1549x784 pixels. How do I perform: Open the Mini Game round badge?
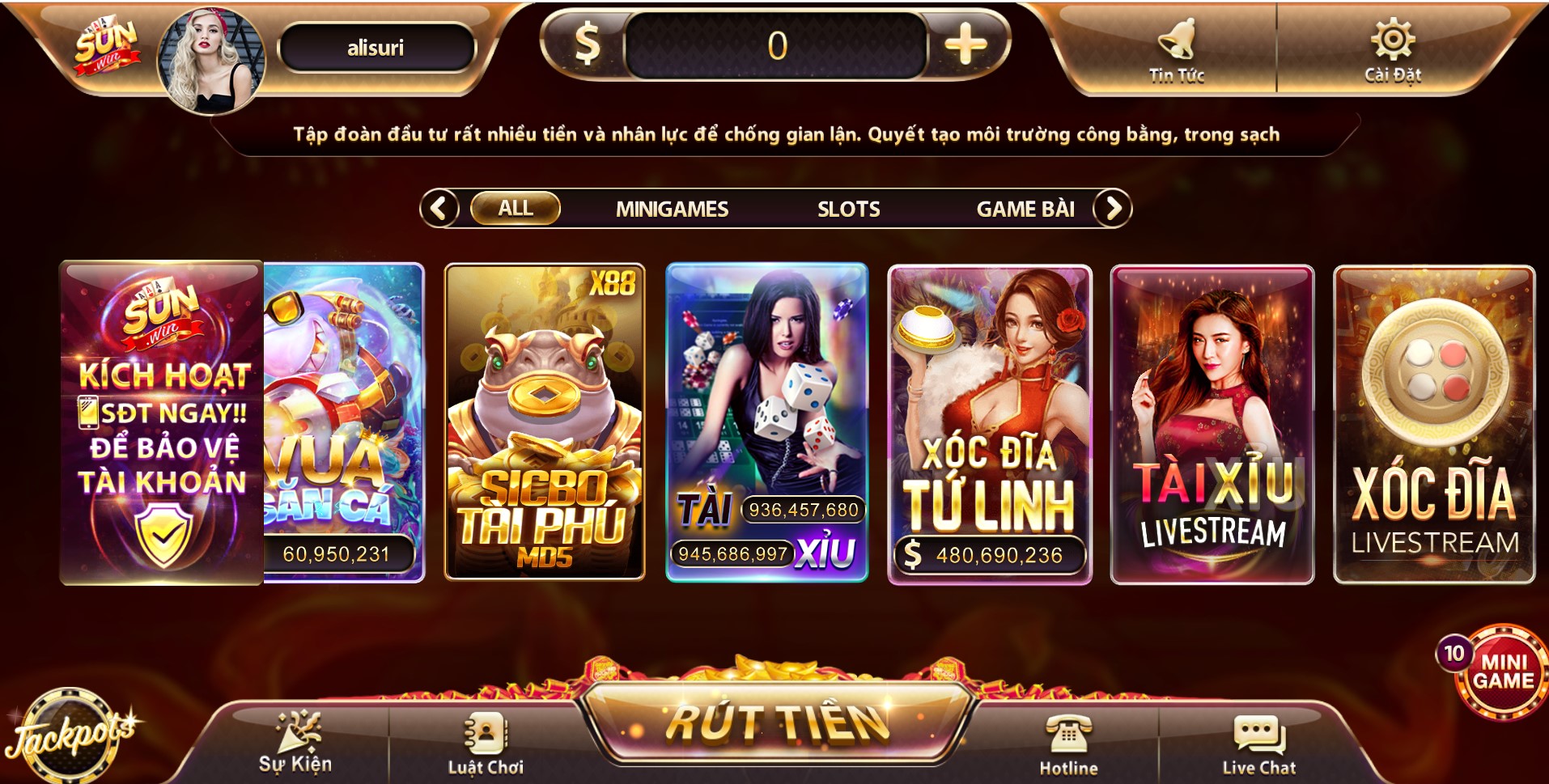1501,672
